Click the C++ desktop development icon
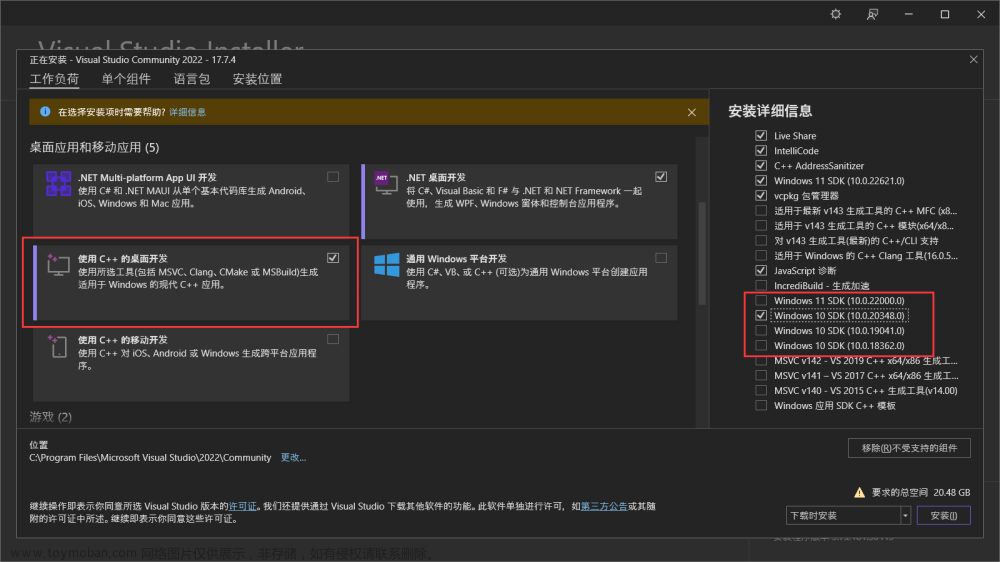This screenshot has width=1000, height=562. click(x=58, y=265)
